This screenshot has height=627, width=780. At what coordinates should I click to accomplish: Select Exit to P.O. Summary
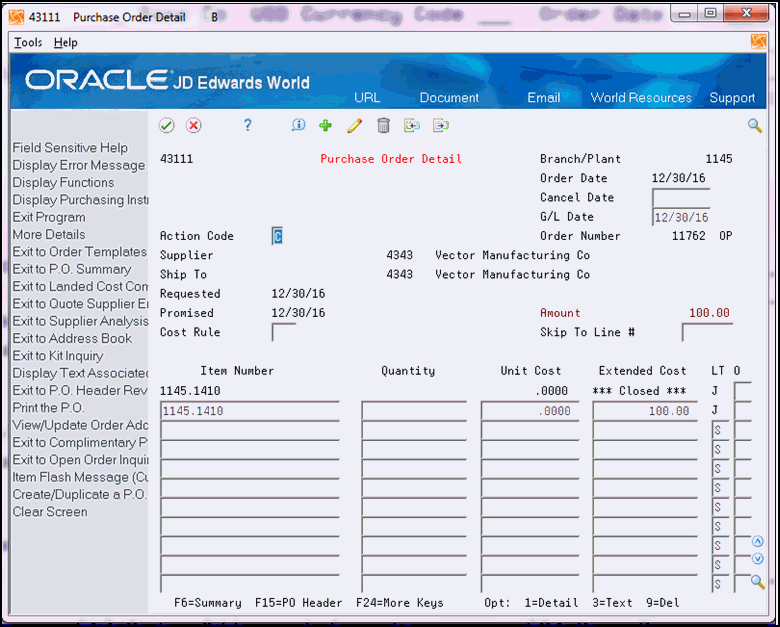tap(72, 269)
